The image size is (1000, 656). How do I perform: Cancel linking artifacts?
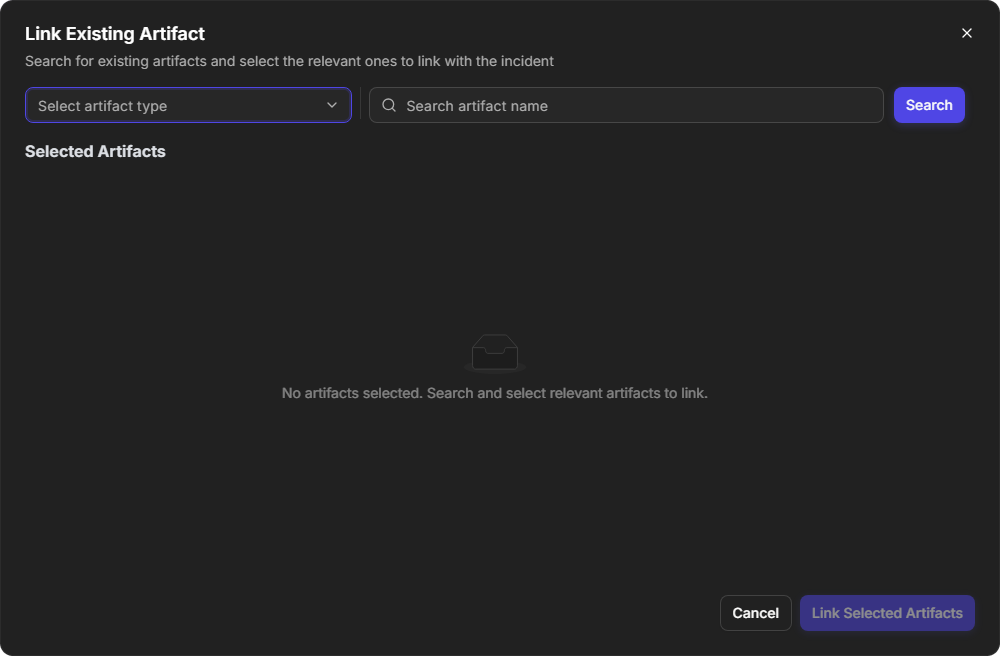tap(755, 613)
